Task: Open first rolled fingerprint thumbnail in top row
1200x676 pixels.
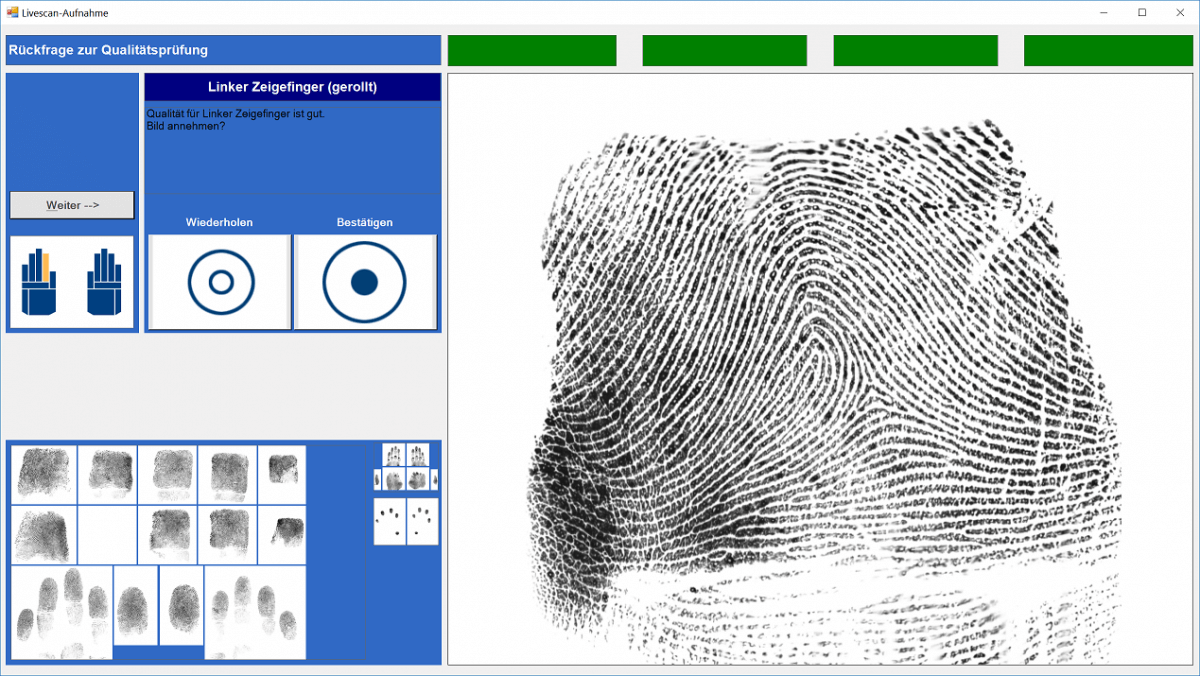Action: 44,474
